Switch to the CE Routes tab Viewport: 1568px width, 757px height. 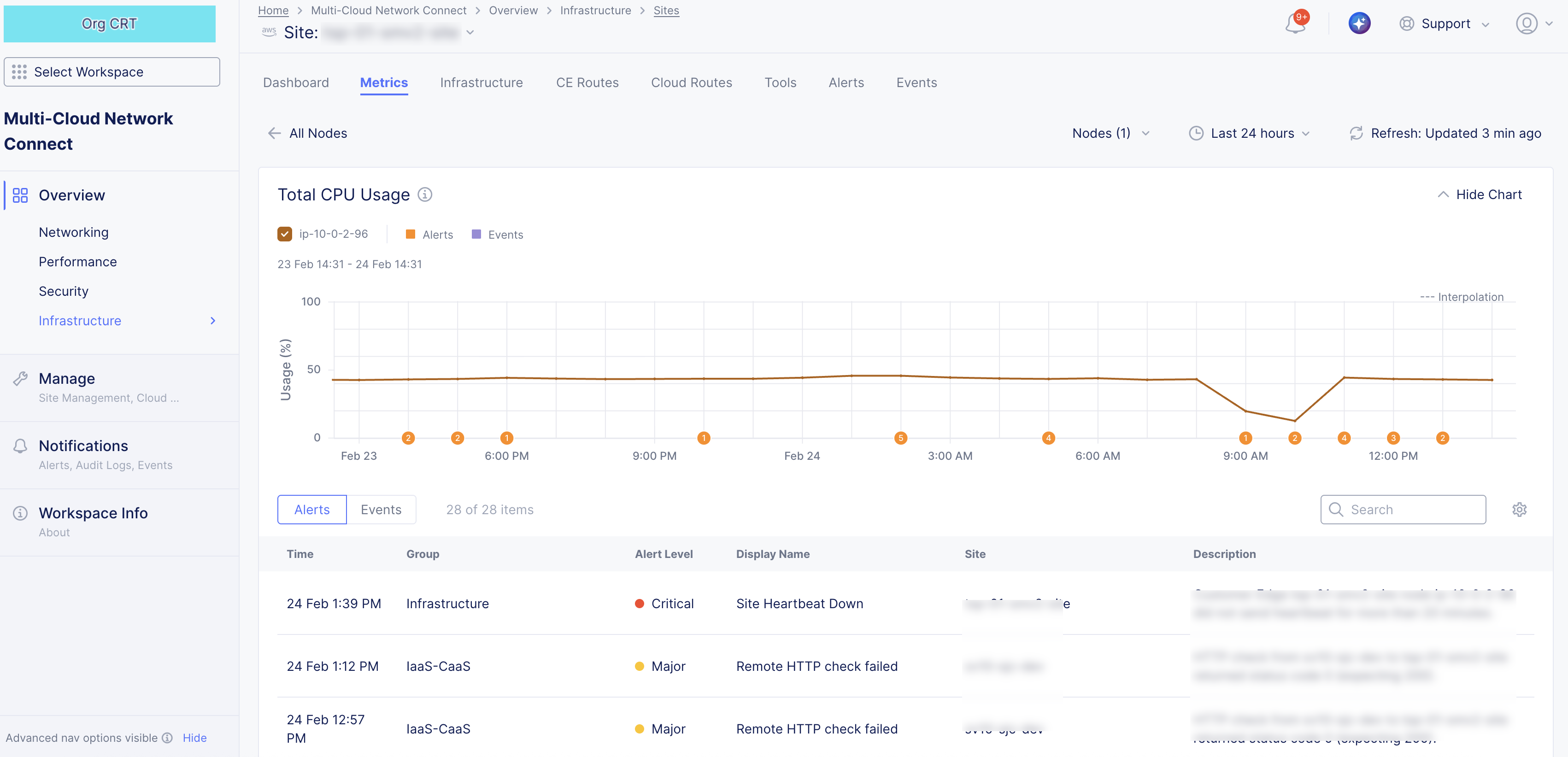(587, 83)
